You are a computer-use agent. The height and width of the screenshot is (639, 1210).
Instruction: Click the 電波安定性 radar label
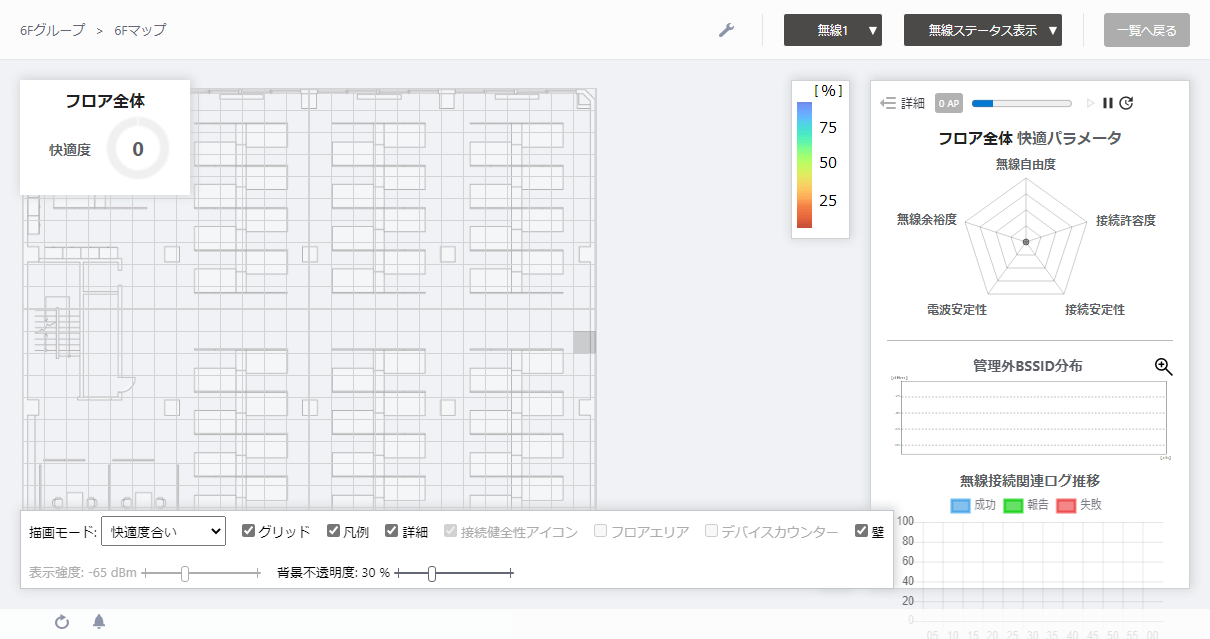point(957,310)
